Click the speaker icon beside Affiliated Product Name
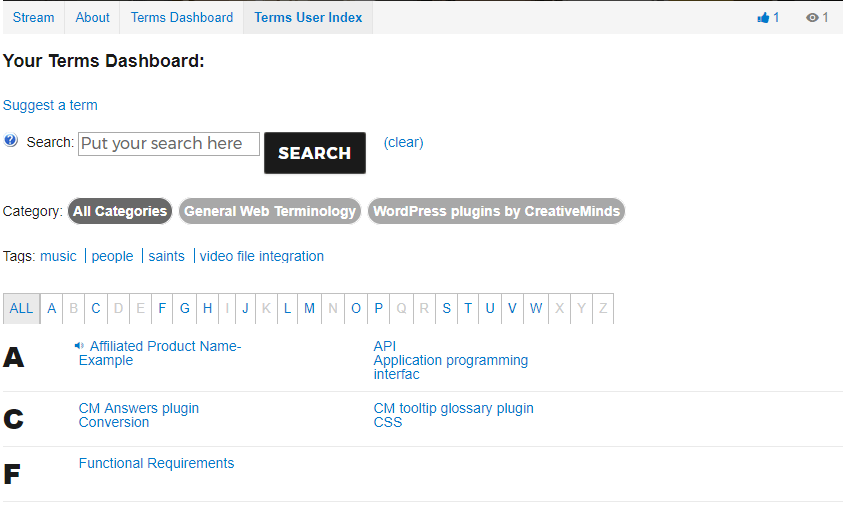Image resolution: width=850 pixels, height=506 pixels. pyautogui.click(x=80, y=346)
